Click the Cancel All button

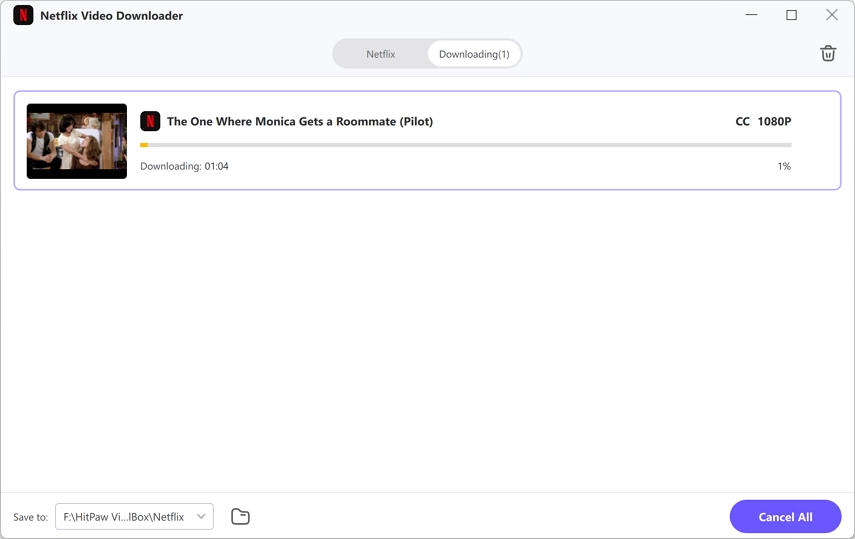point(785,517)
